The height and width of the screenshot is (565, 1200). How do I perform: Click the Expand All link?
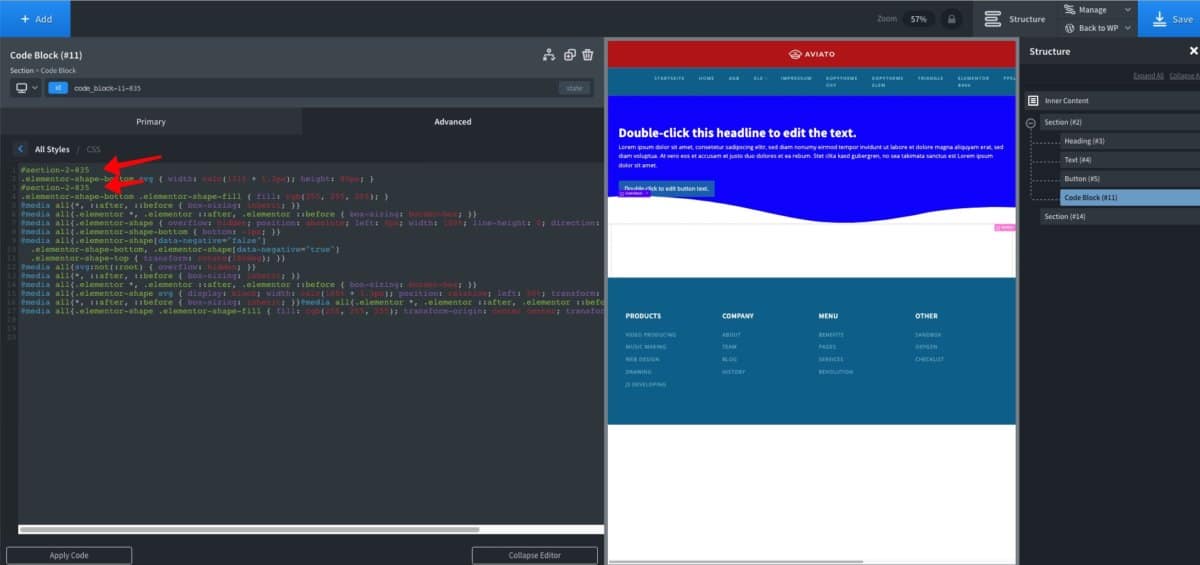click(x=1148, y=76)
